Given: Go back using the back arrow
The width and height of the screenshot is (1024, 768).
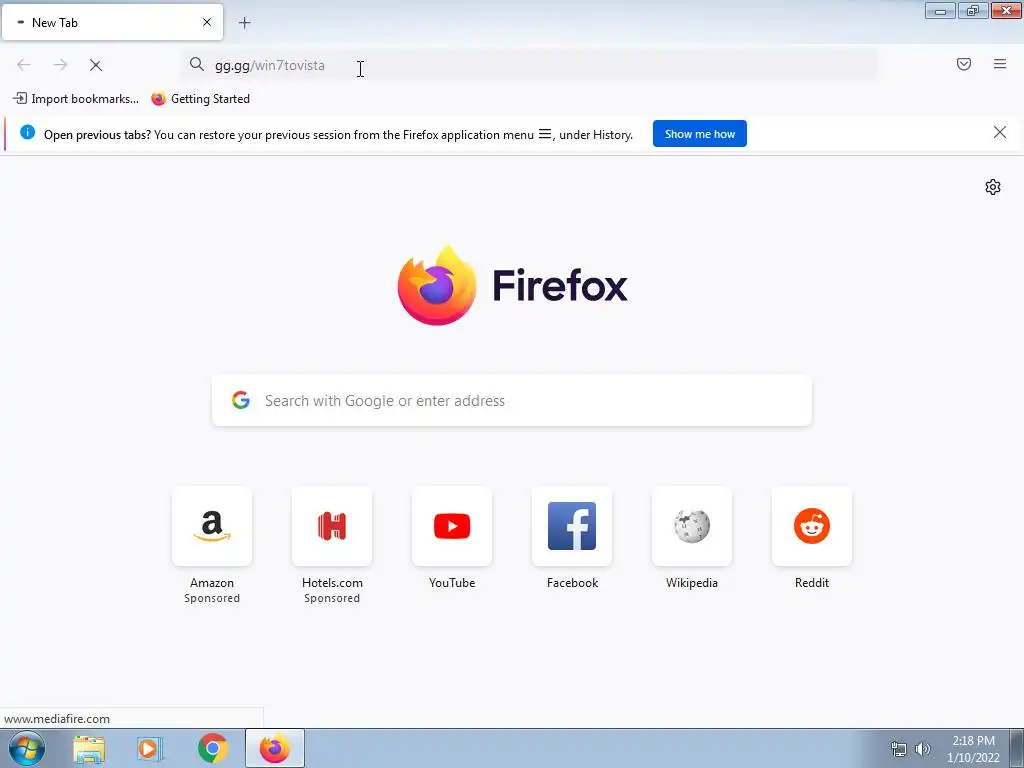Looking at the screenshot, I should click(24, 65).
